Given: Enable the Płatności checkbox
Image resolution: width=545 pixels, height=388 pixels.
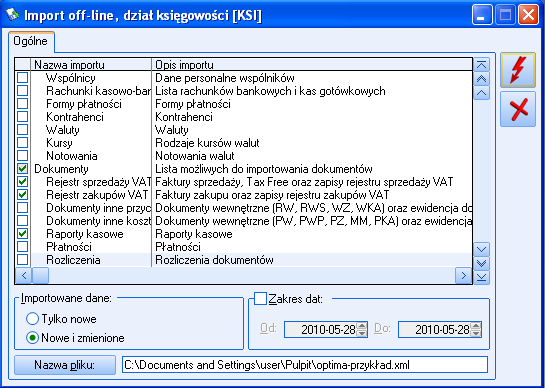Looking at the screenshot, I should coord(23,247).
